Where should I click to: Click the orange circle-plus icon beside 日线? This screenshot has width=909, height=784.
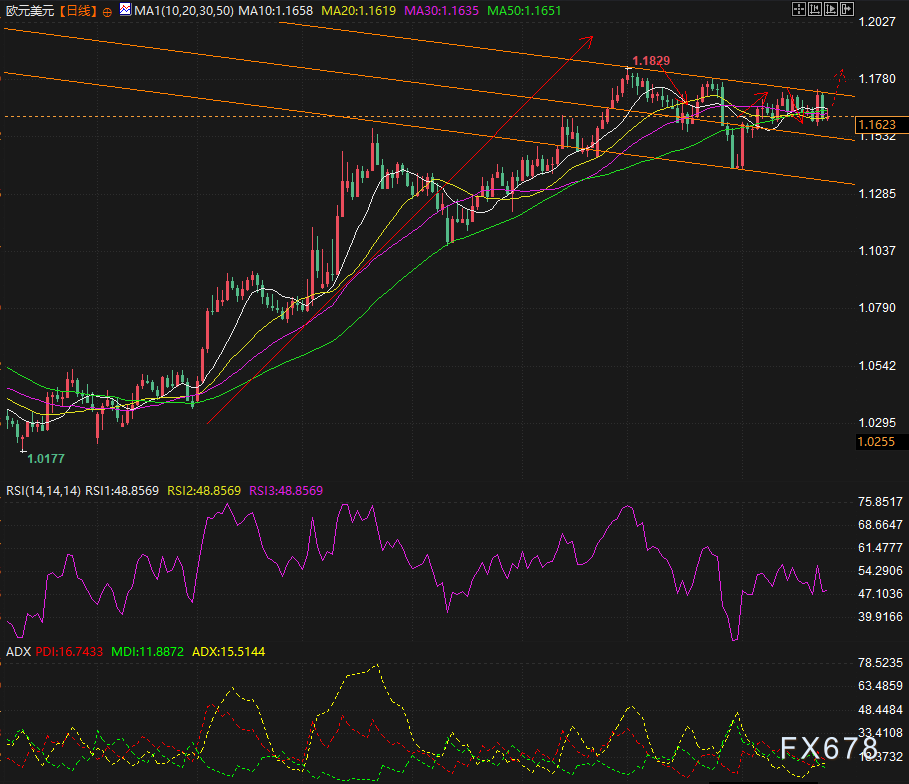(107, 11)
